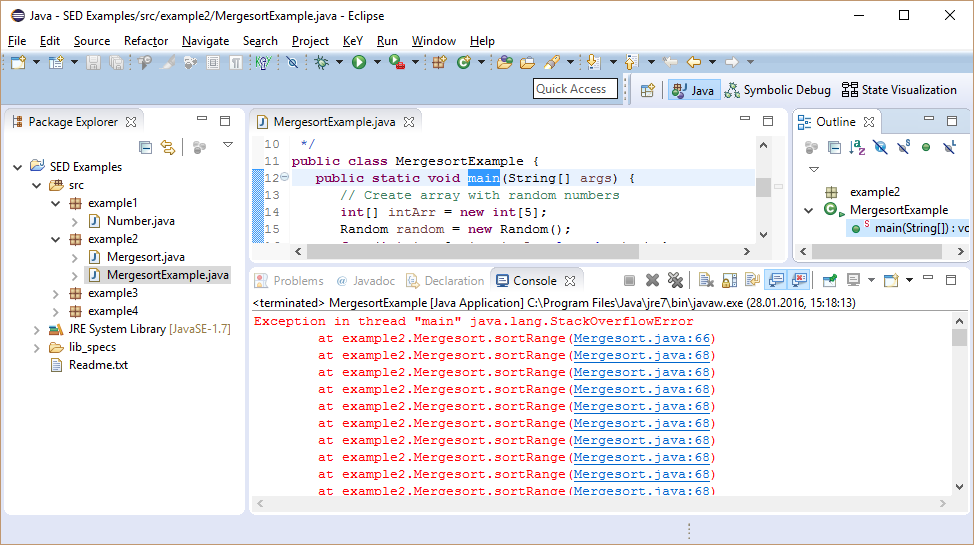
Task: Collapse All in Package Explorer
Action: (x=145, y=147)
